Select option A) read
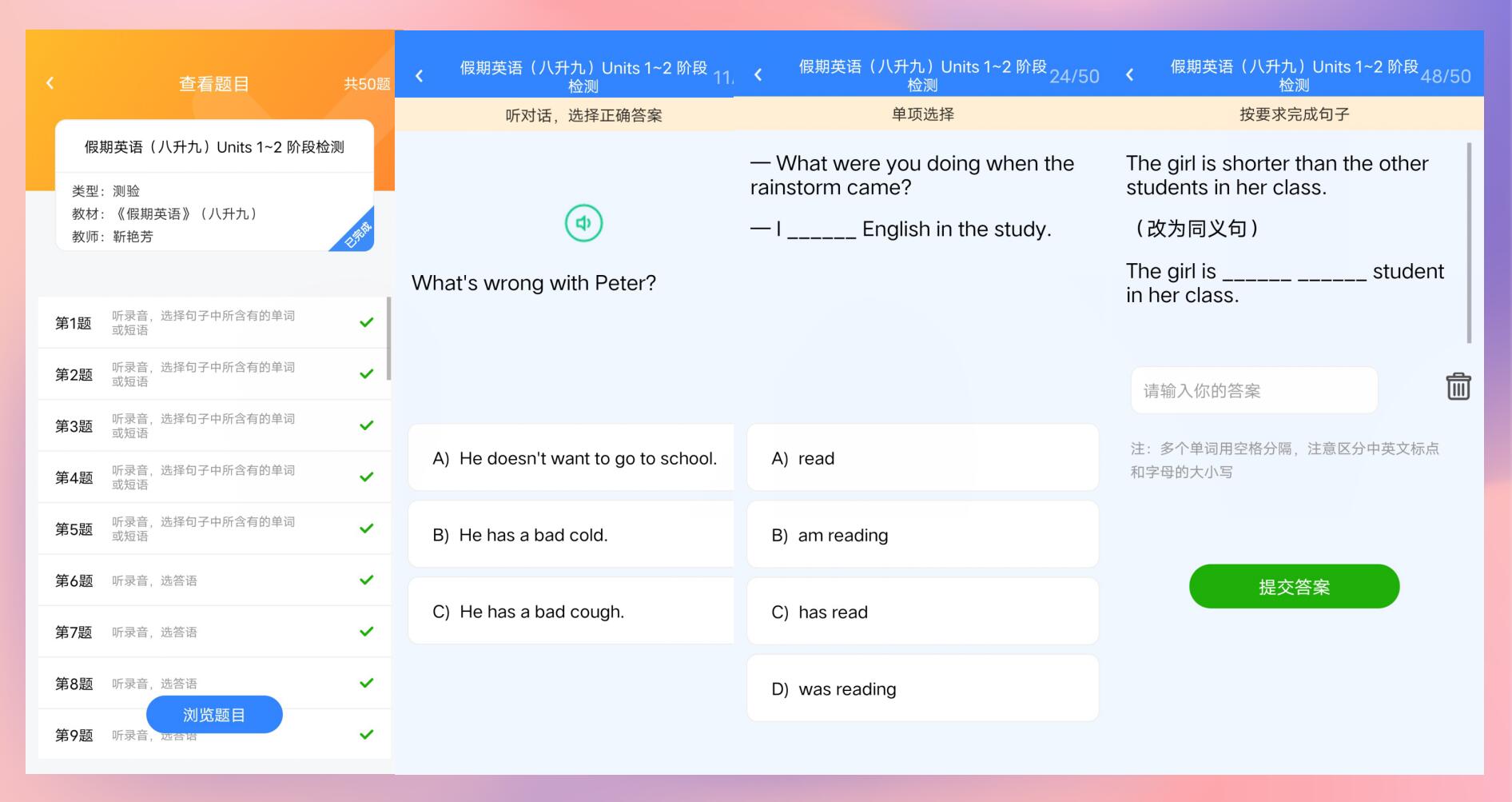 tap(922, 458)
